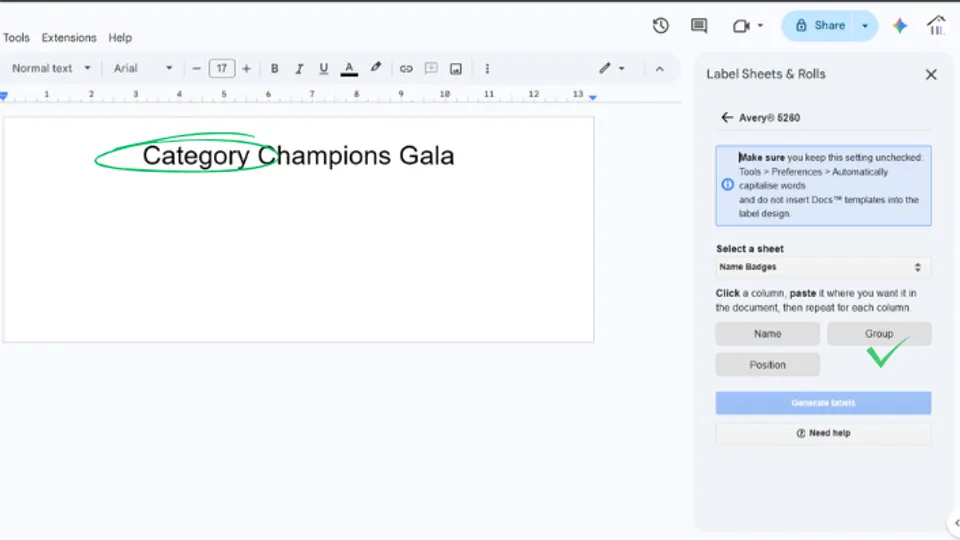Click the Label Sheets & Rolls title
Screen dimensions: 960x540
coord(765,74)
